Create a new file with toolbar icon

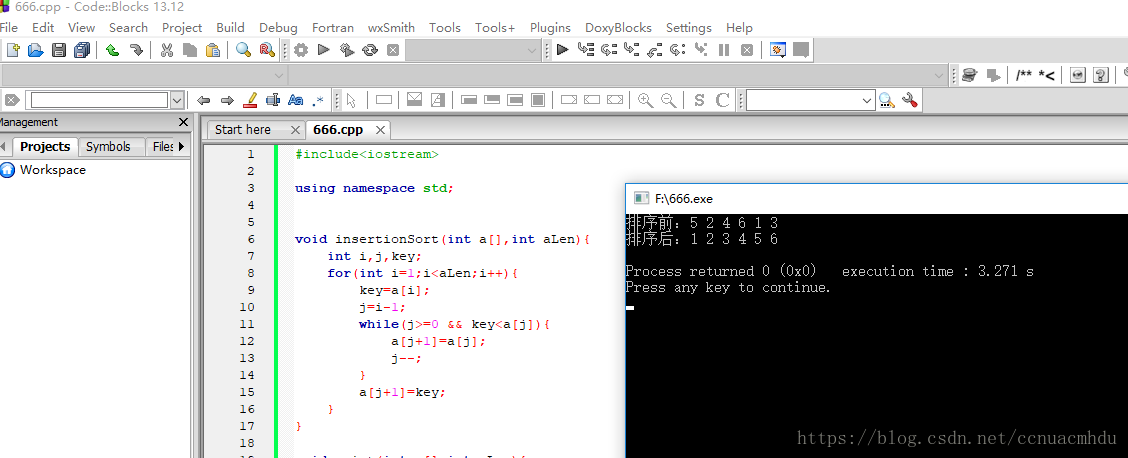(x=13, y=50)
